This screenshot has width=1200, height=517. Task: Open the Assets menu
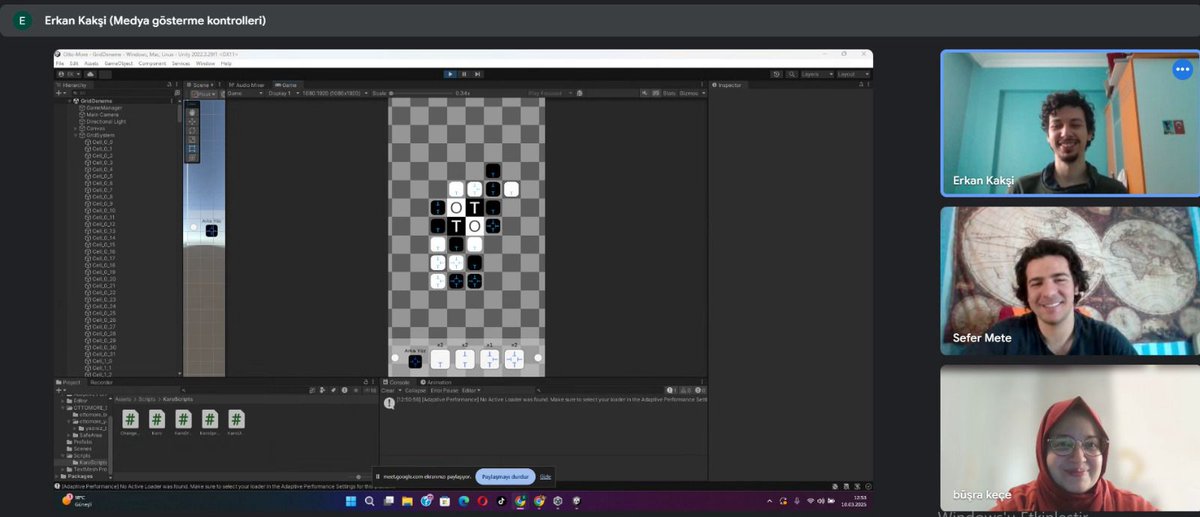coord(92,63)
